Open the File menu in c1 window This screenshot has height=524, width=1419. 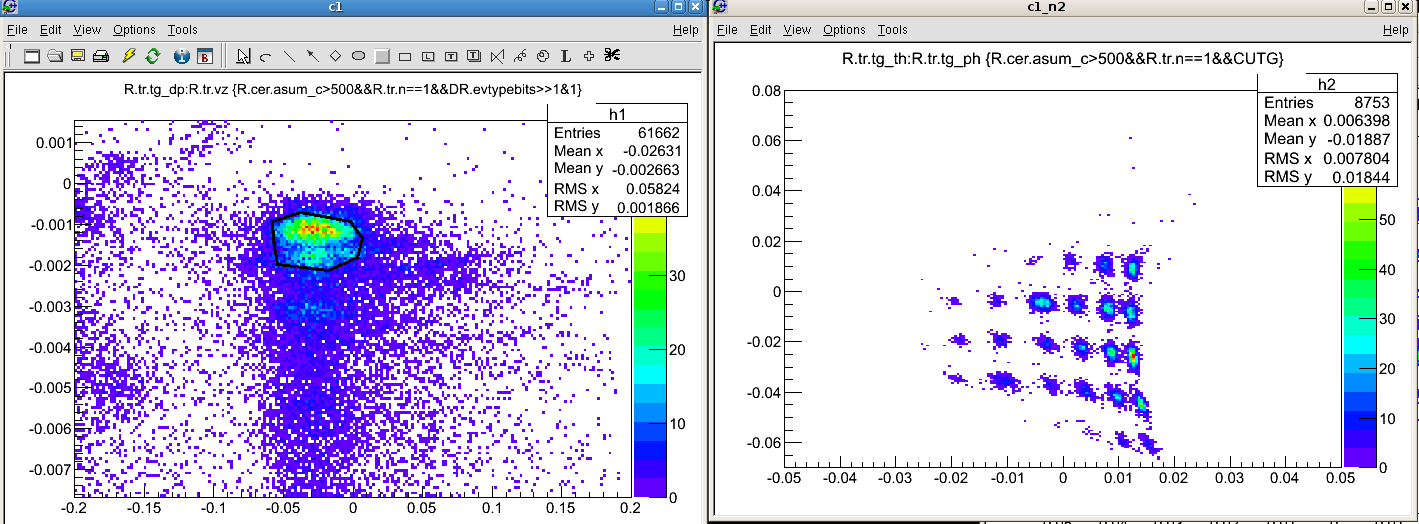(x=18, y=30)
